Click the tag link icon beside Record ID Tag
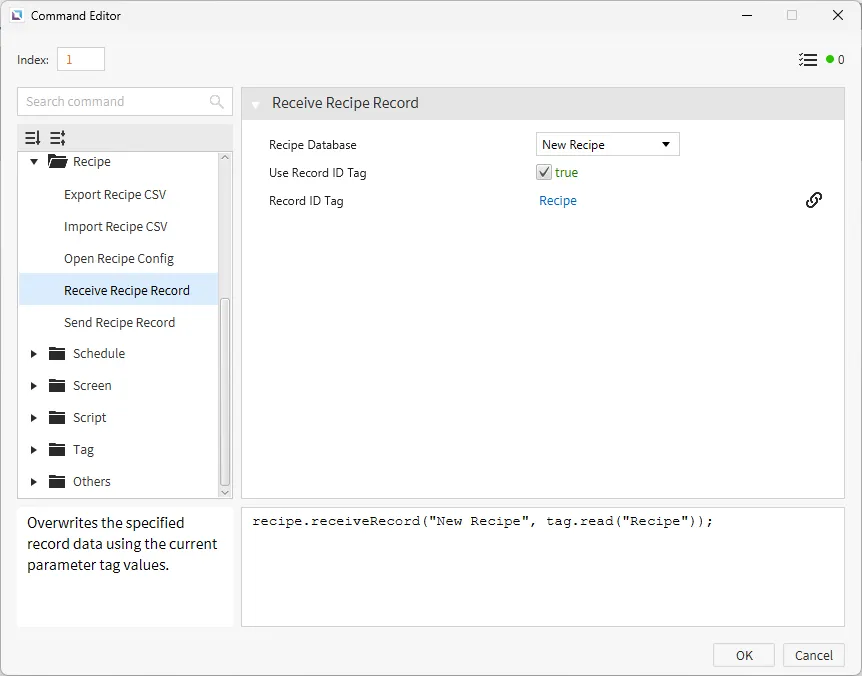 point(814,200)
